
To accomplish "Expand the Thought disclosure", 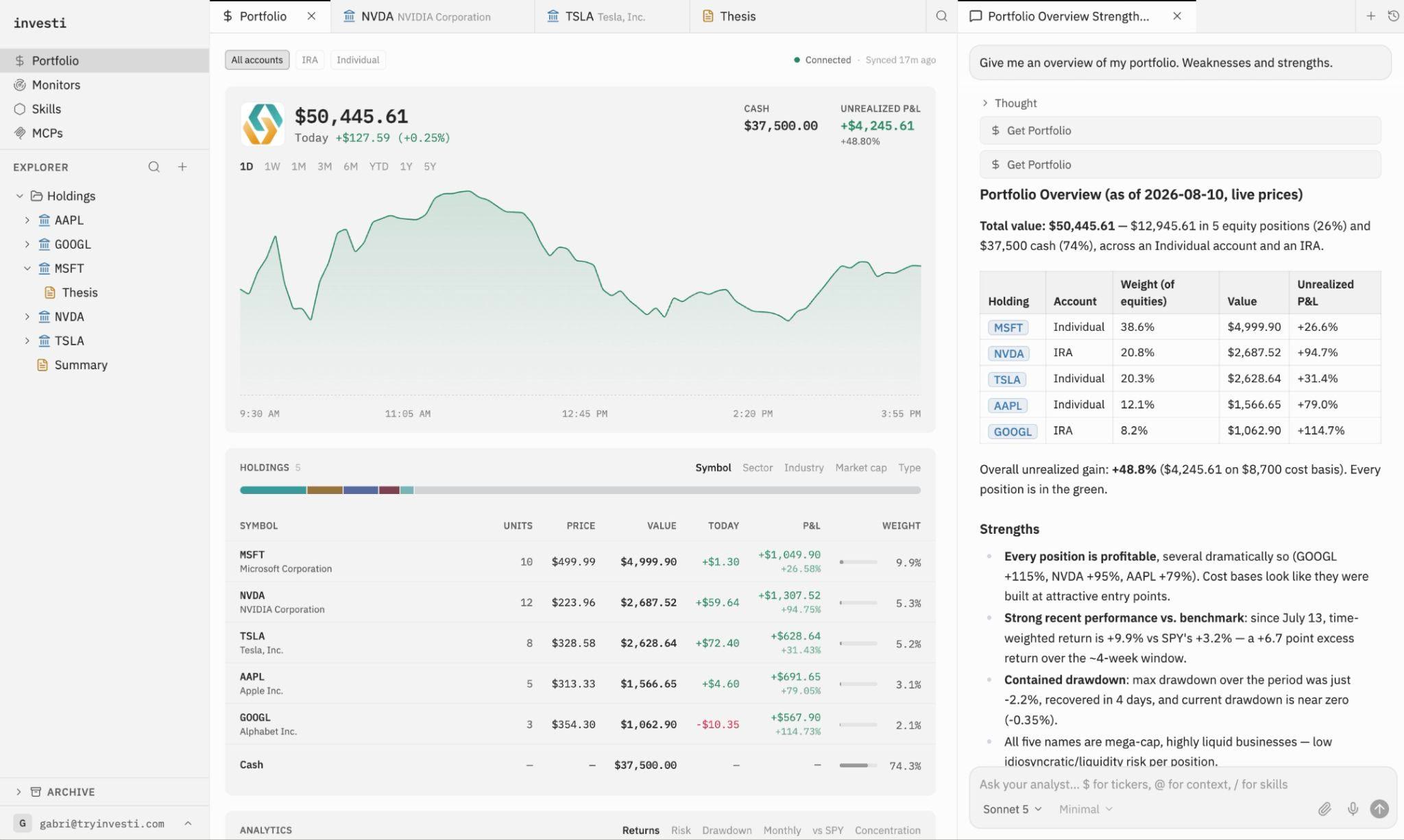I will pos(1009,103).
